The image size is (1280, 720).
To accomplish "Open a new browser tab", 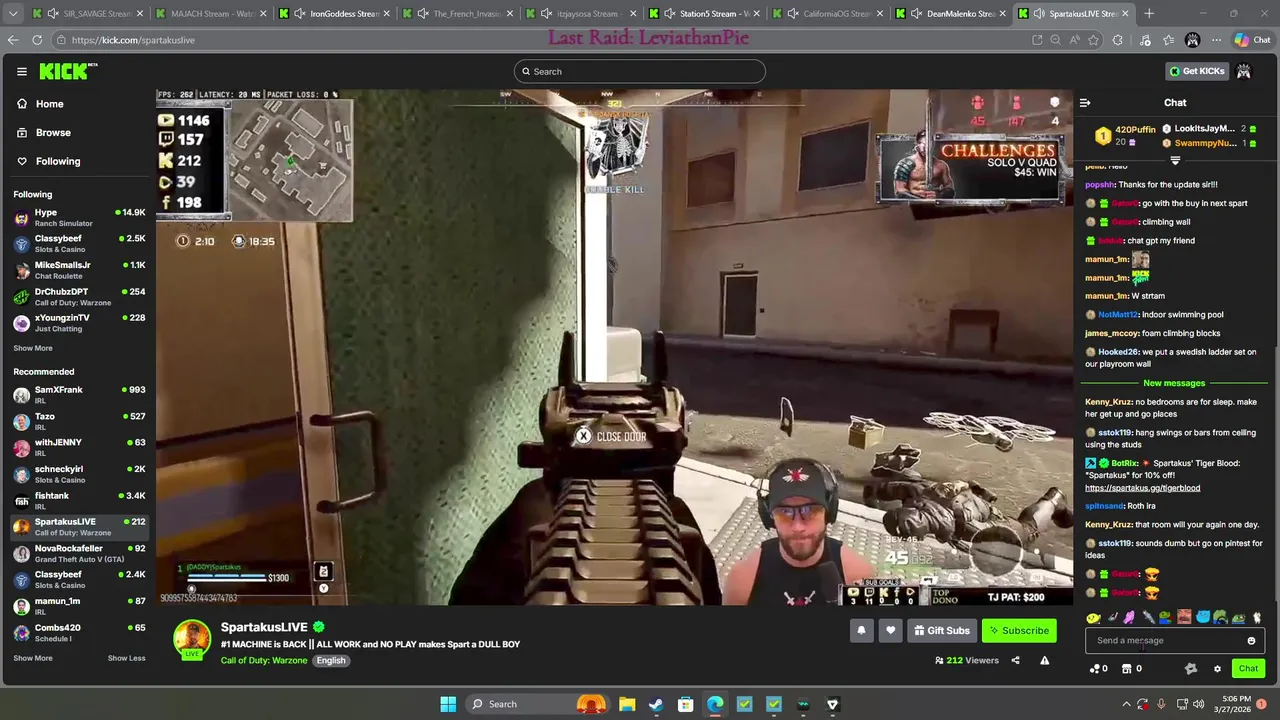I will (x=1149, y=14).
